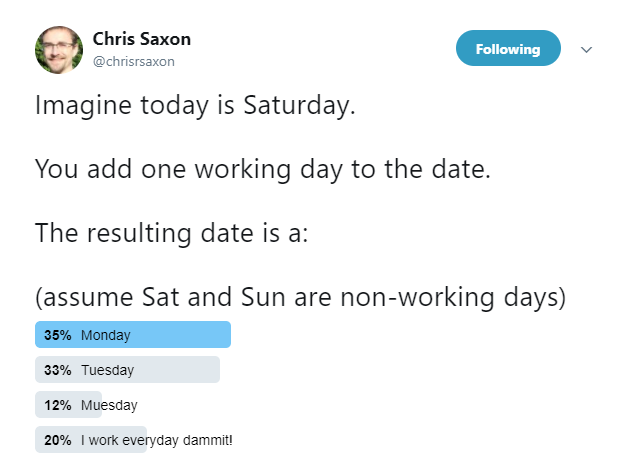
Task: Click the "assume Sat and Sun" note
Action: 300,297
